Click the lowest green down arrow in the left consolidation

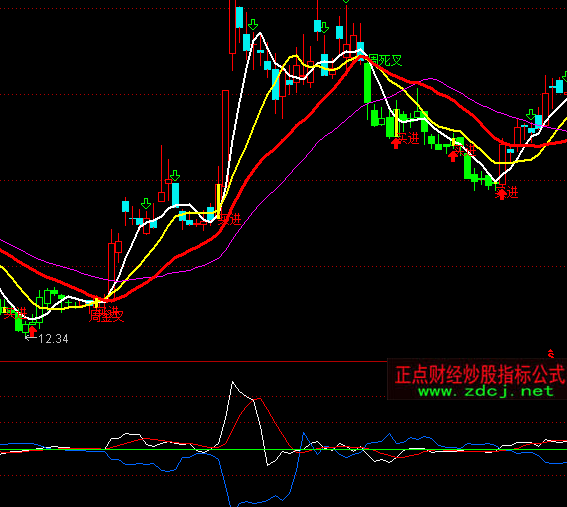(x=146, y=204)
